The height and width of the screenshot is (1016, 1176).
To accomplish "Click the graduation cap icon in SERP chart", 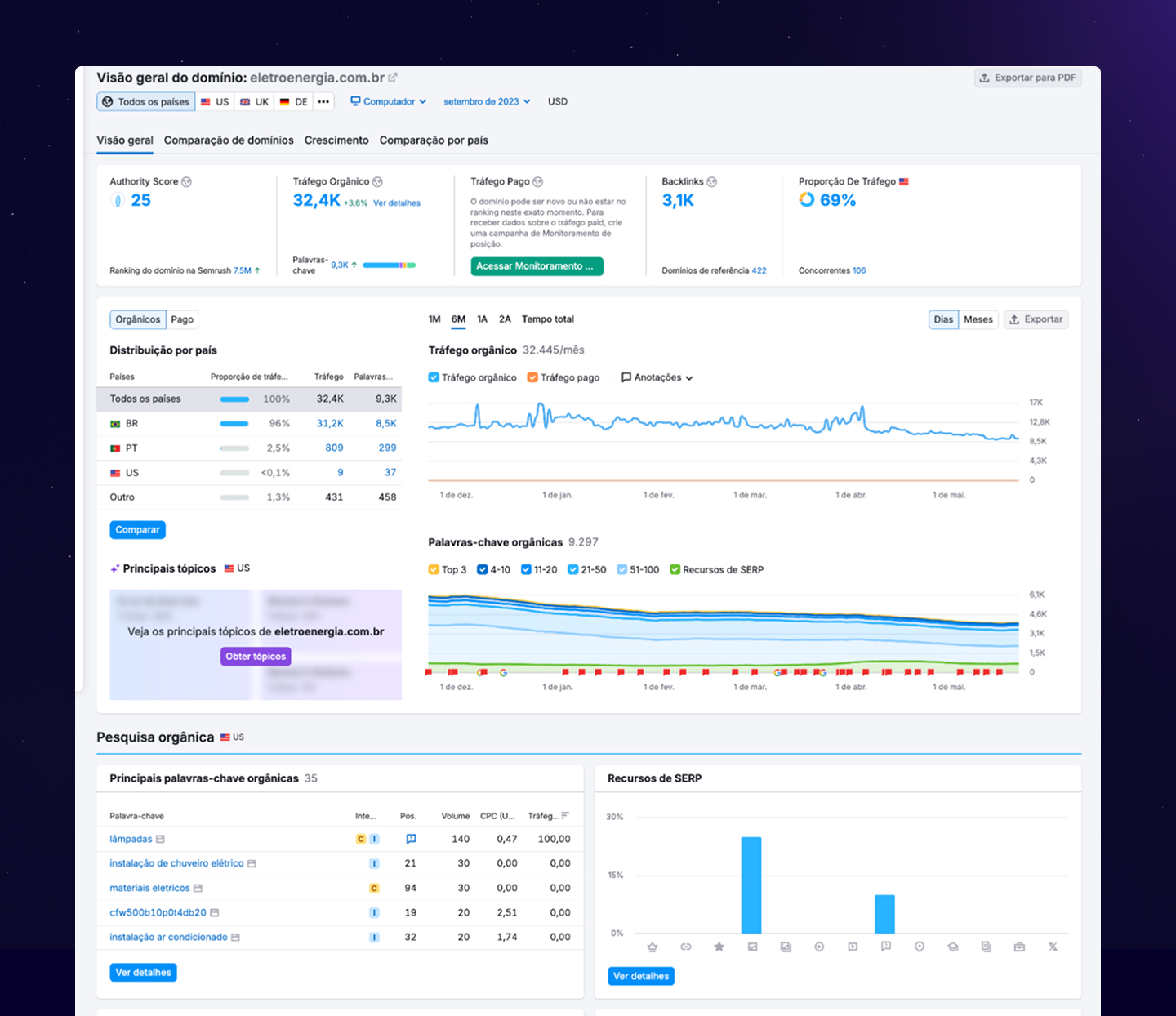I will tap(953, 947).
